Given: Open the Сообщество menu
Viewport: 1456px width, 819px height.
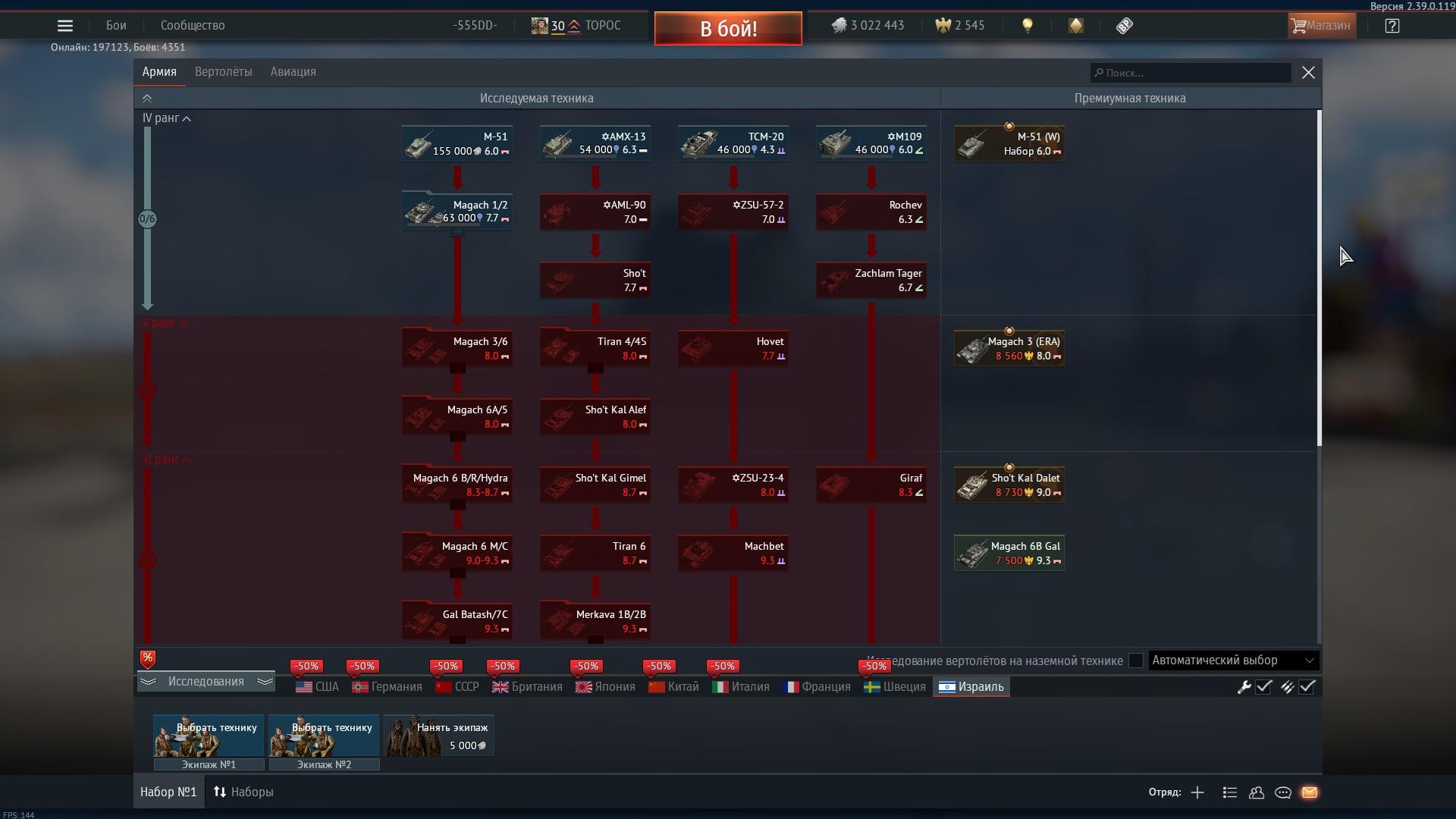Looking at the screenshot, I should [x=193, y=26].
